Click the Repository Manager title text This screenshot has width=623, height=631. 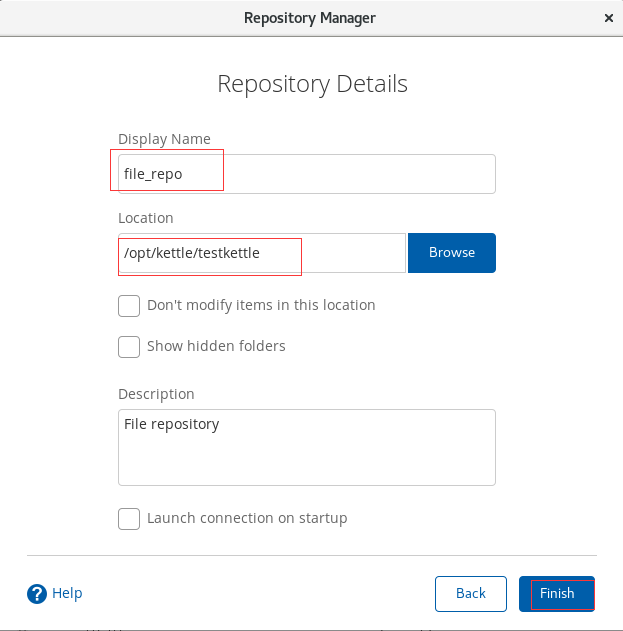click(310, 18)
